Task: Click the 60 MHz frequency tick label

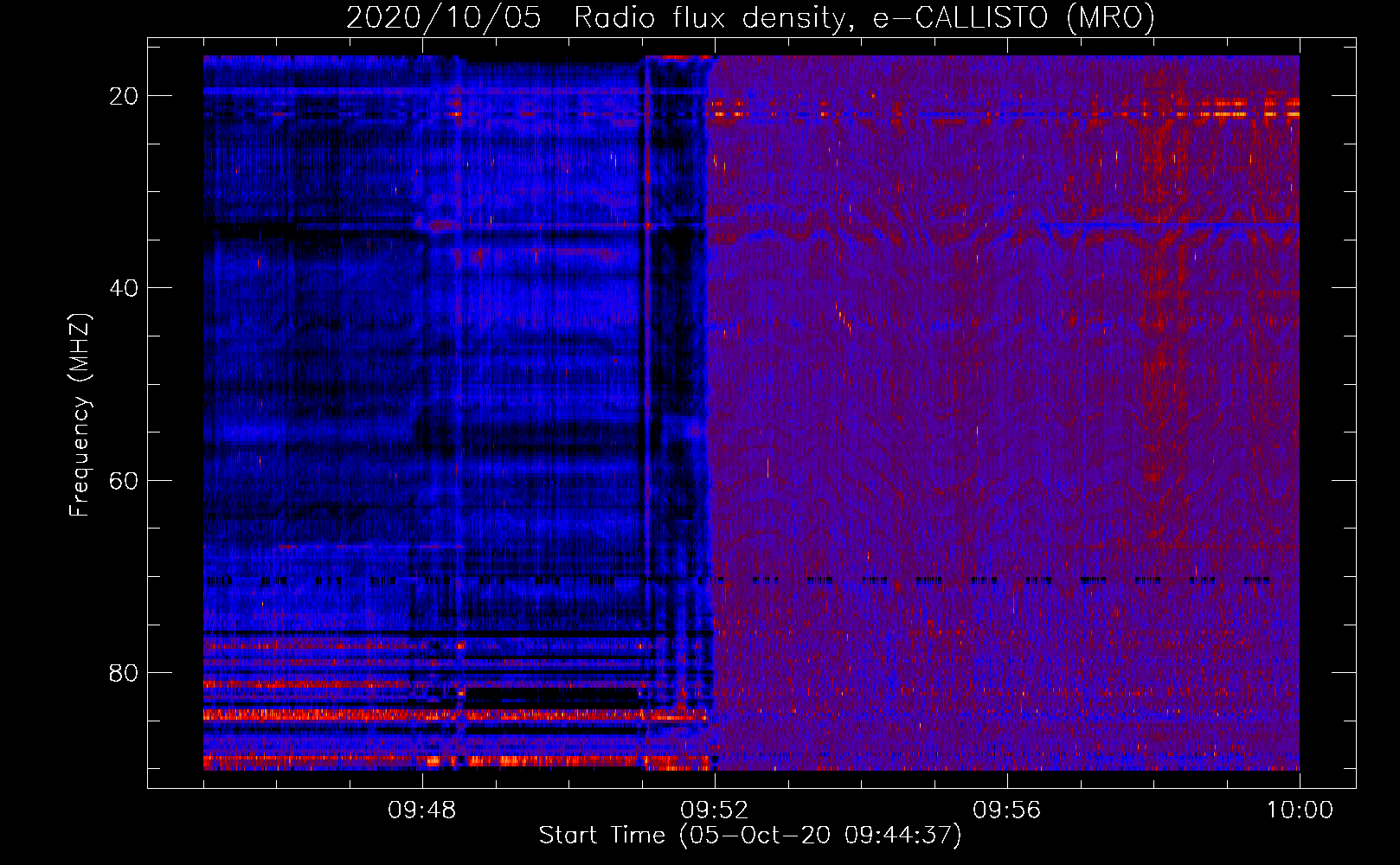Action: pyautogui.click(x=125, y=480)
